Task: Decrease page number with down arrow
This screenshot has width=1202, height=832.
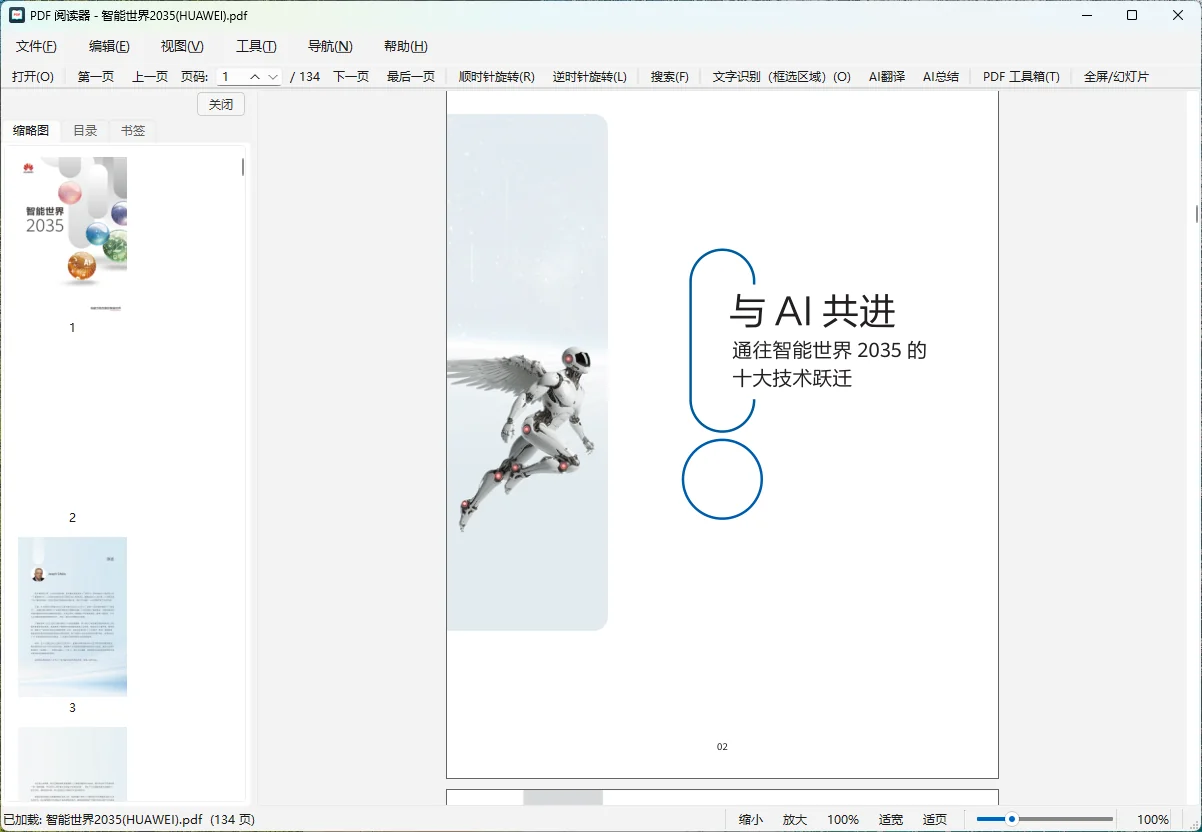Action: point(273,77)
